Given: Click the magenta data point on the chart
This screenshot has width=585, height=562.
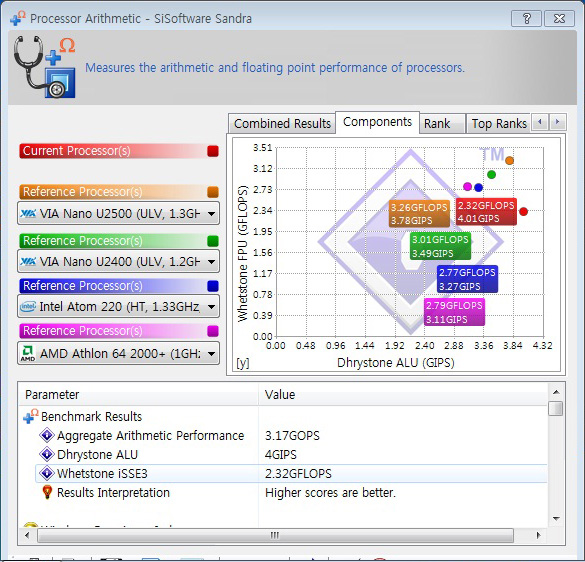Looking at the screenshot, I should click(x=467, y=186).
